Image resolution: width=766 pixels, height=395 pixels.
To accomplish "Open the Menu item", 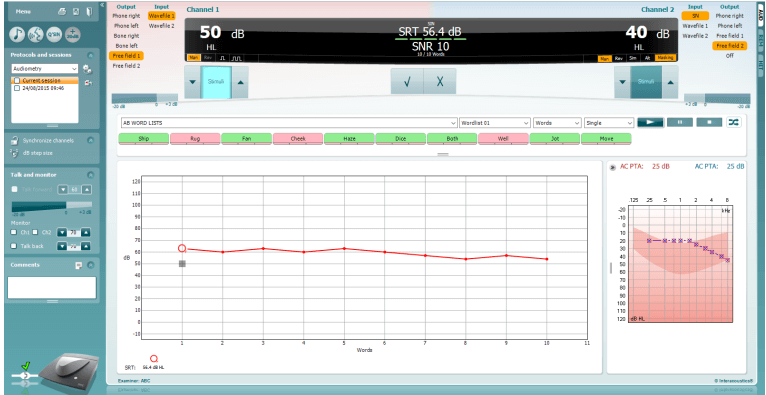I will point(24,11).
